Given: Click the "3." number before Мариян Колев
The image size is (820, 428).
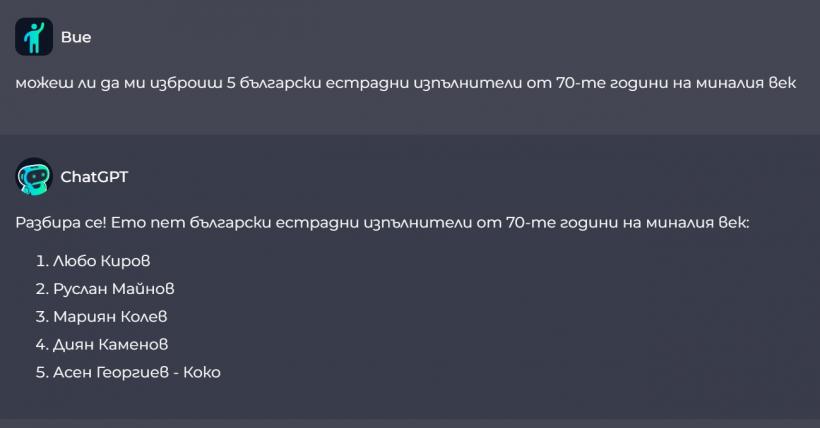Looking at the screenshot, I should click(x=42, y=317).
